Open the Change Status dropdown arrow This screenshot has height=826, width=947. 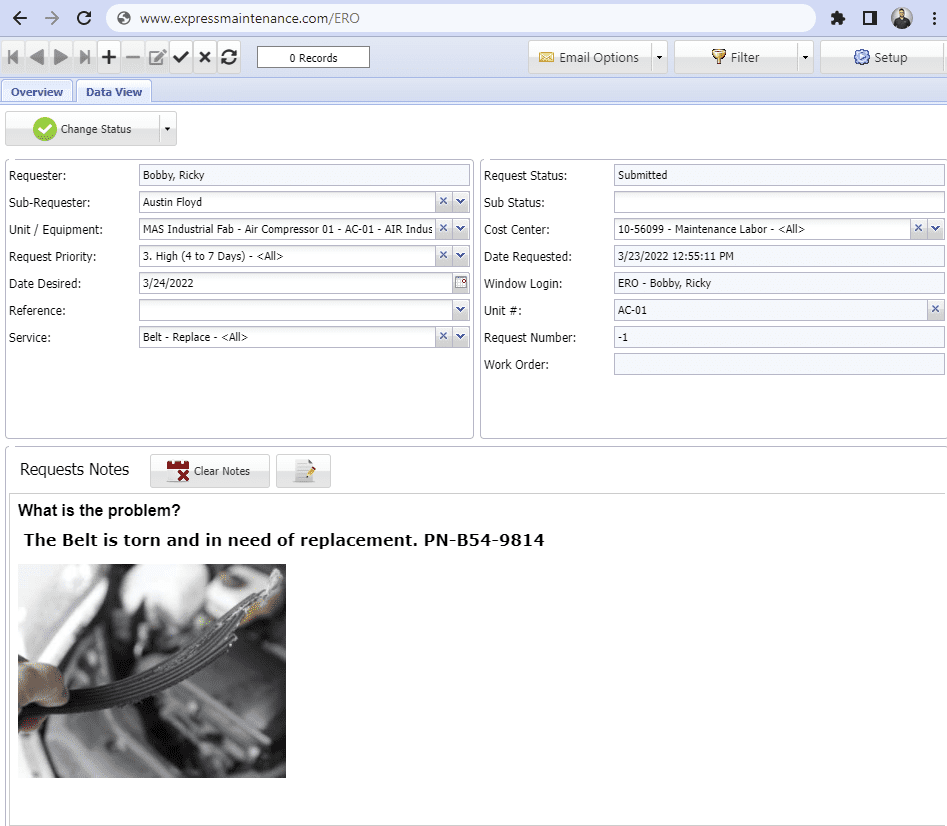coord(167,129)
